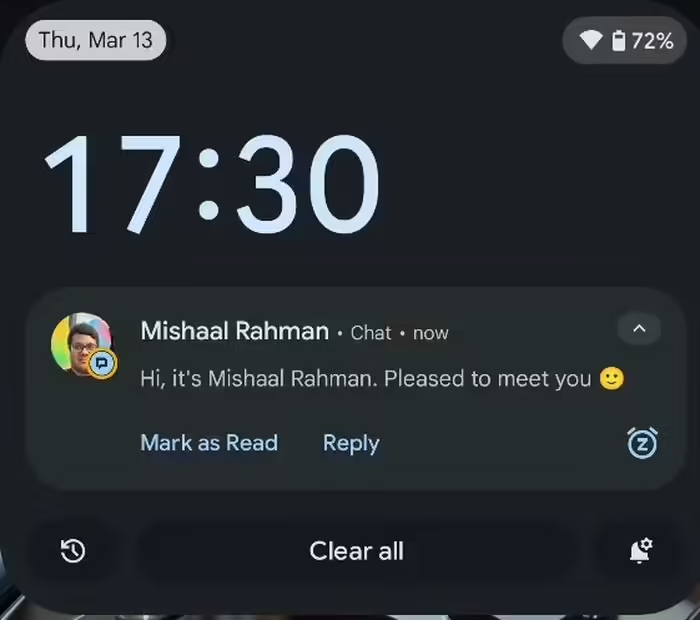Click Mark as Read action
The image size is (700, 620).
209,443
